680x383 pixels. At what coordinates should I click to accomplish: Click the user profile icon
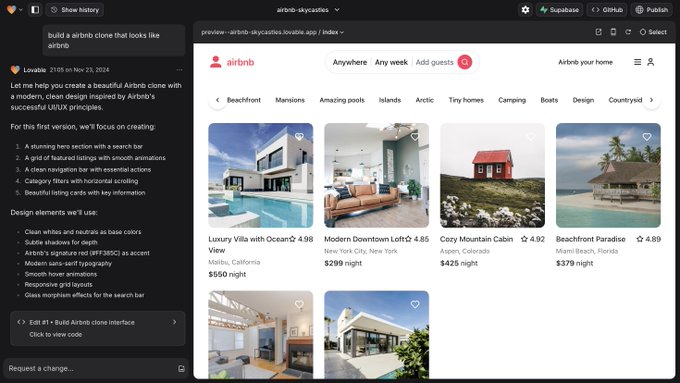point(651,62)
